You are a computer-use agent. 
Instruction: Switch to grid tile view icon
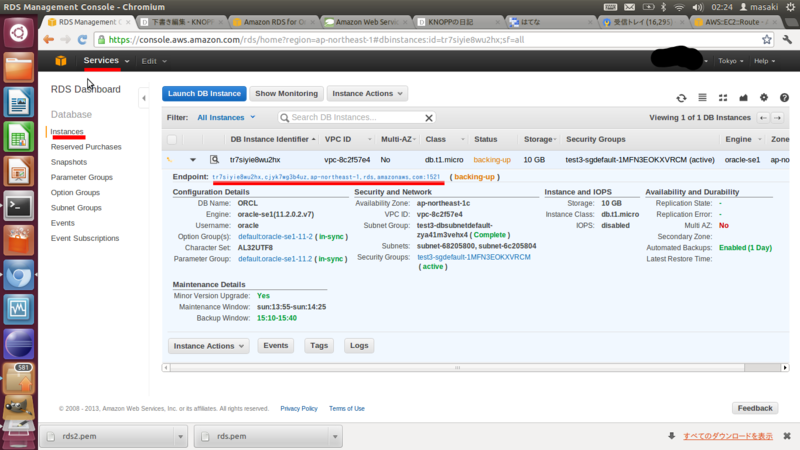(723, 97)
